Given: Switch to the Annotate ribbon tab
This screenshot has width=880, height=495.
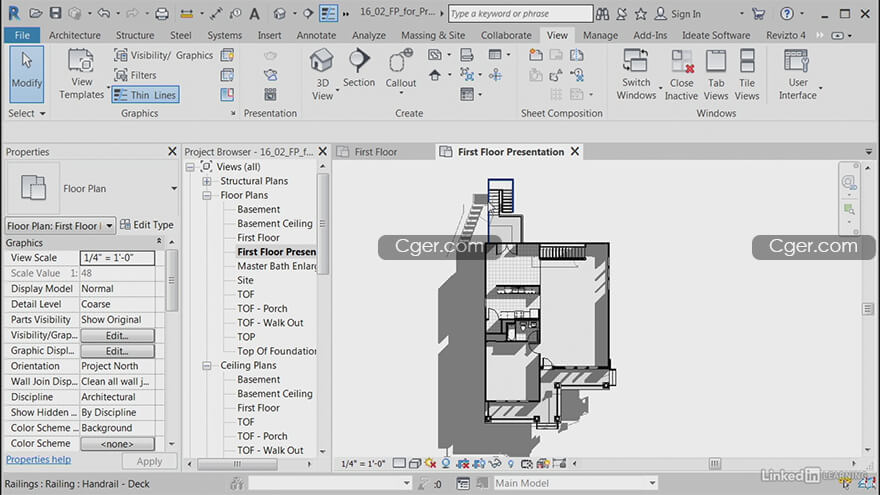Looking at the screenshot, I should tap(316, 35).
